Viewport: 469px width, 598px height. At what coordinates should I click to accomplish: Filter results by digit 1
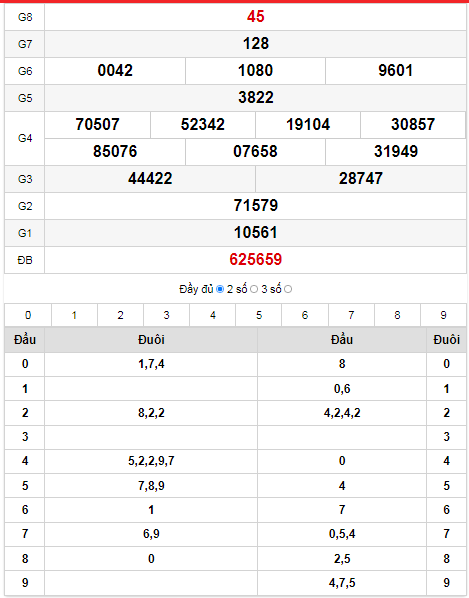coord(74,315)
